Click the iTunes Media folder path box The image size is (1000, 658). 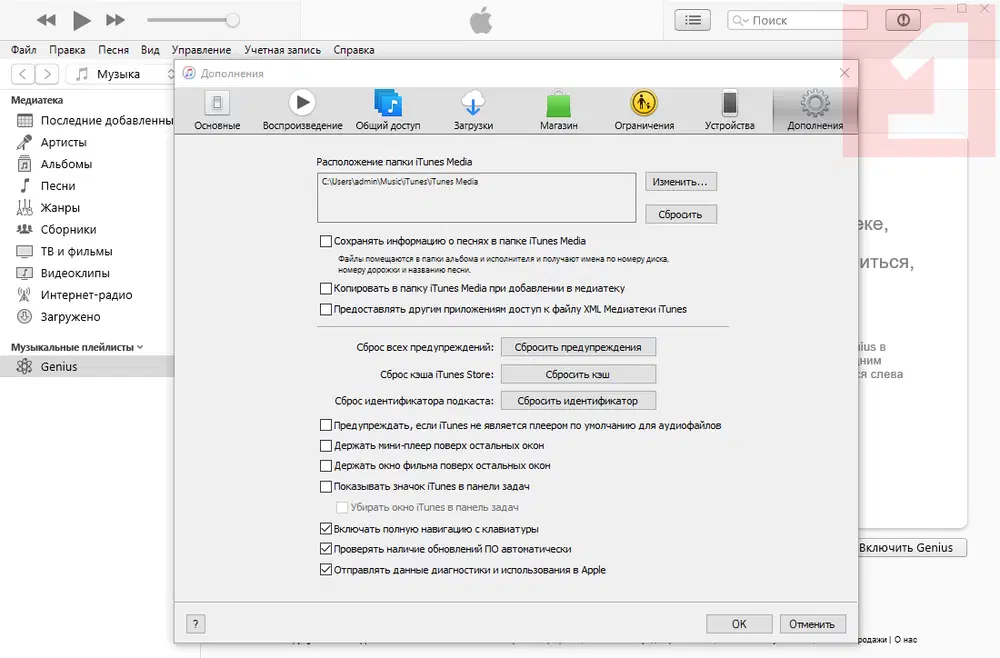[x=476, y=198]
